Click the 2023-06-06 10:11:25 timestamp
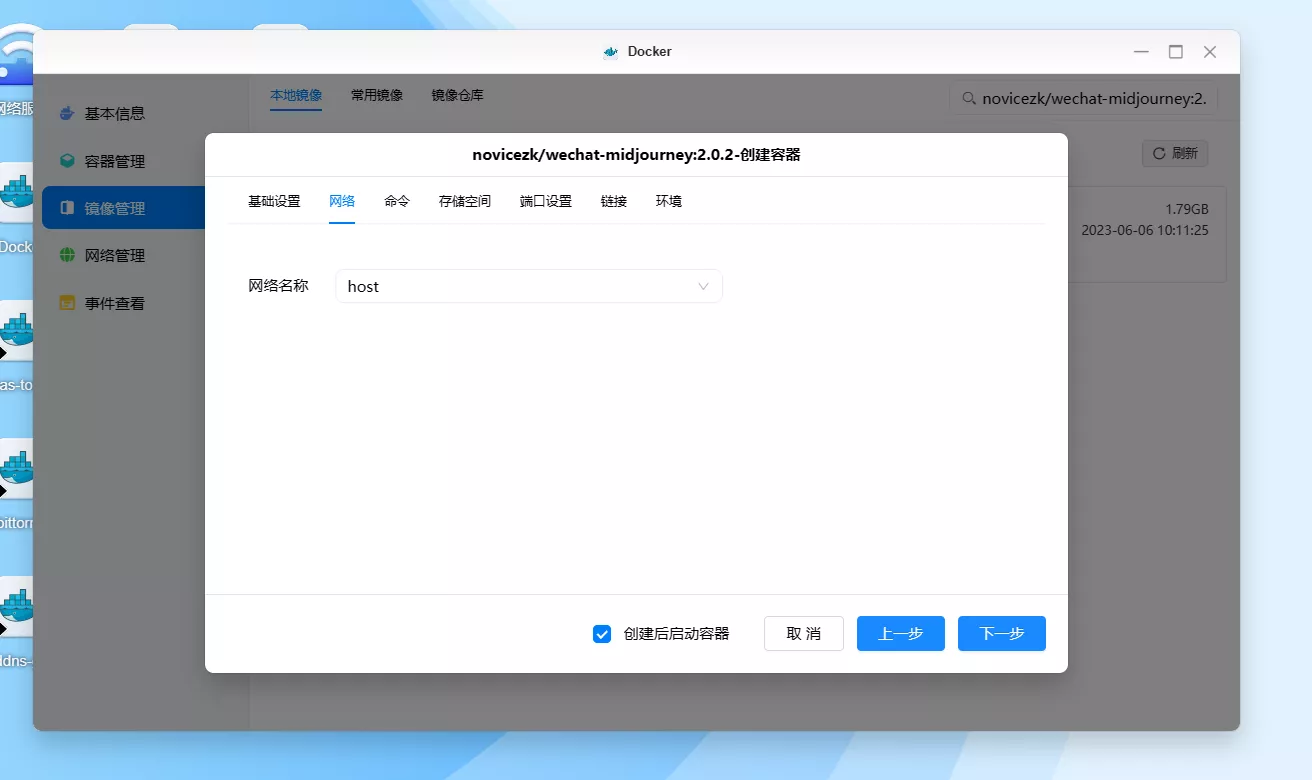This screenshot has width=1312, height=780. coord(1145,230)
